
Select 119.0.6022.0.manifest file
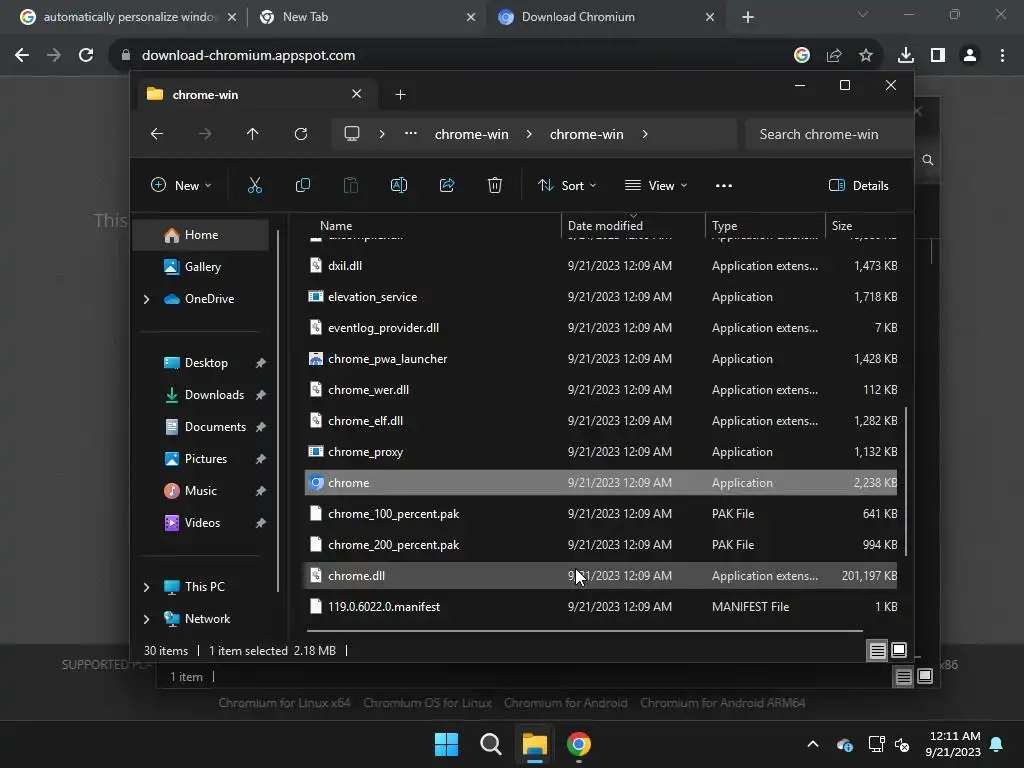click(x=601, y=607)
